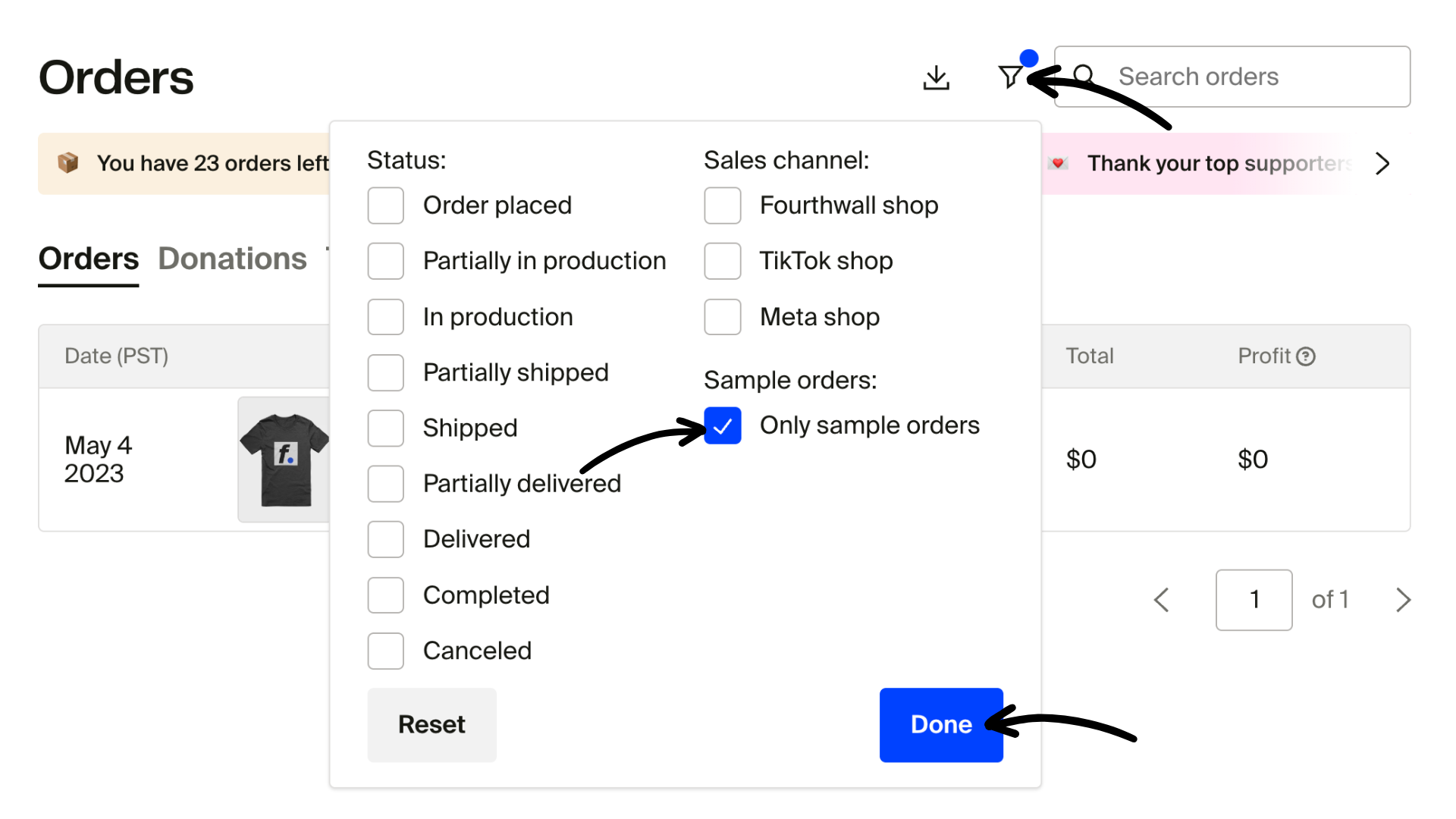The width and height of the screenshot is (1456, 819).
Task: Select TikTok shop sales channel checkbox
Action: pyautogui.click(x=723, y=261)
